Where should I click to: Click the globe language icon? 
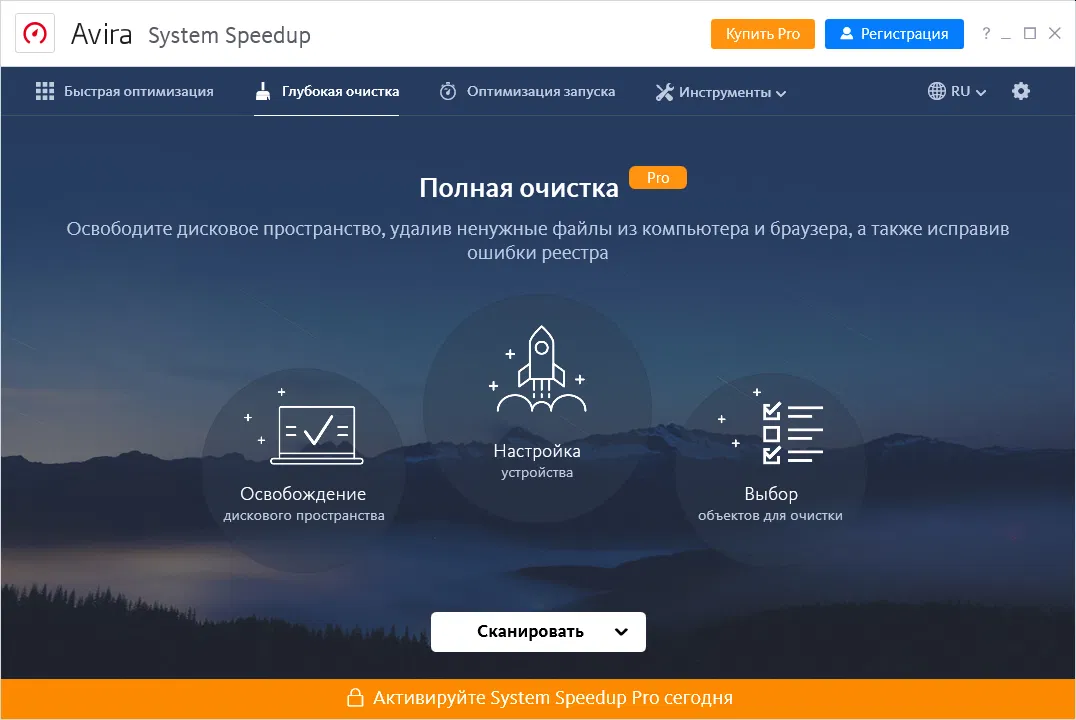tap(936, 91)
